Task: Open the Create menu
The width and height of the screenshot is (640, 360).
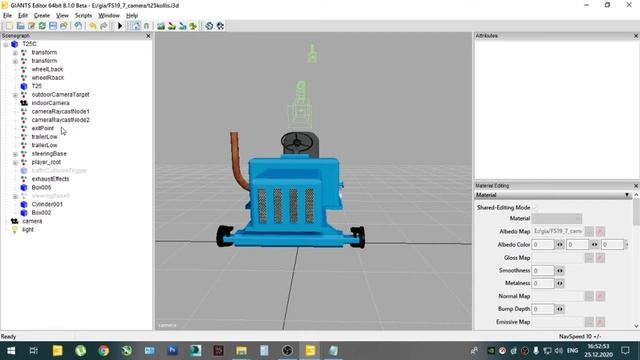Action: pos(42,16)
